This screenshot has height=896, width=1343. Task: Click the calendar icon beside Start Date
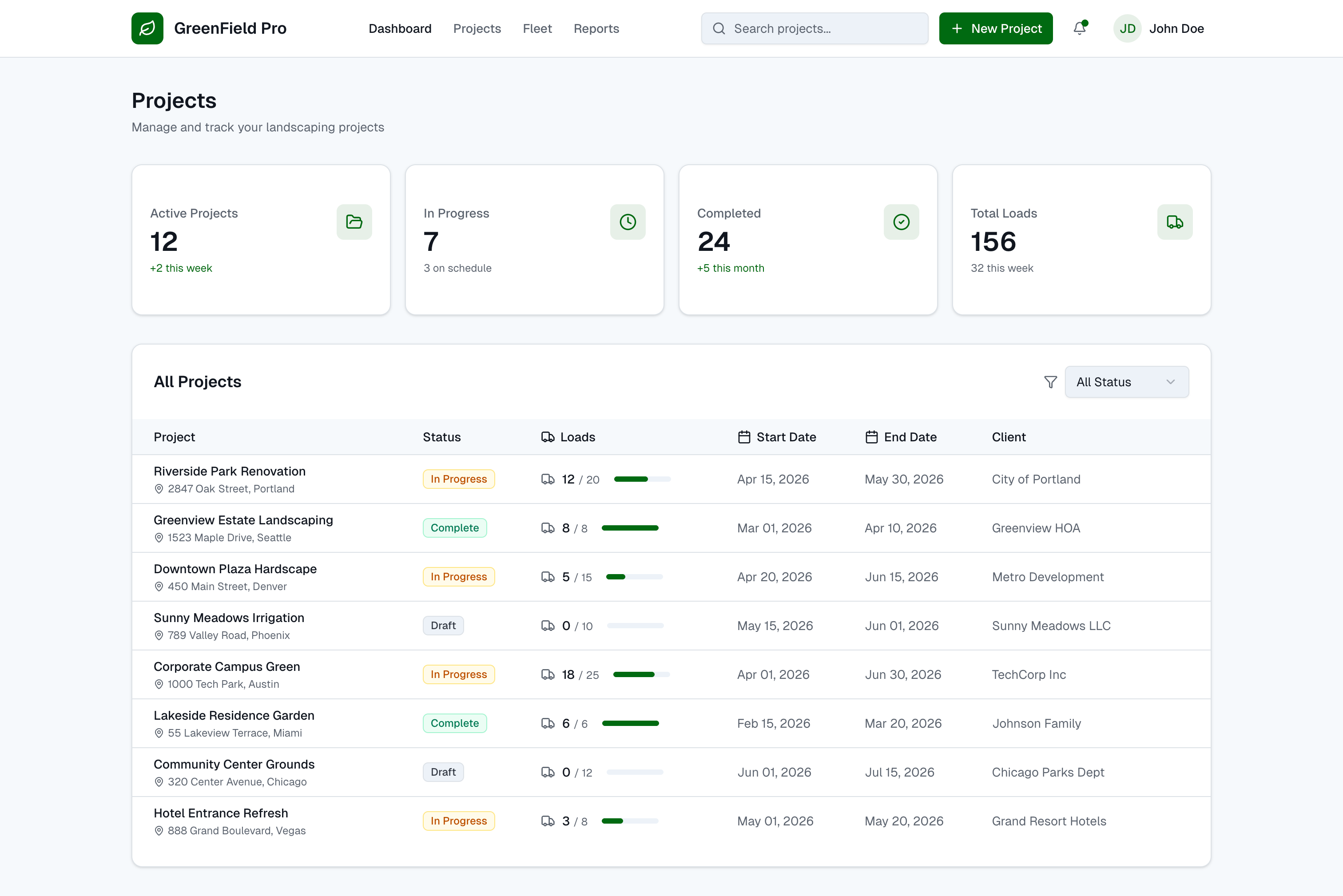744,437
